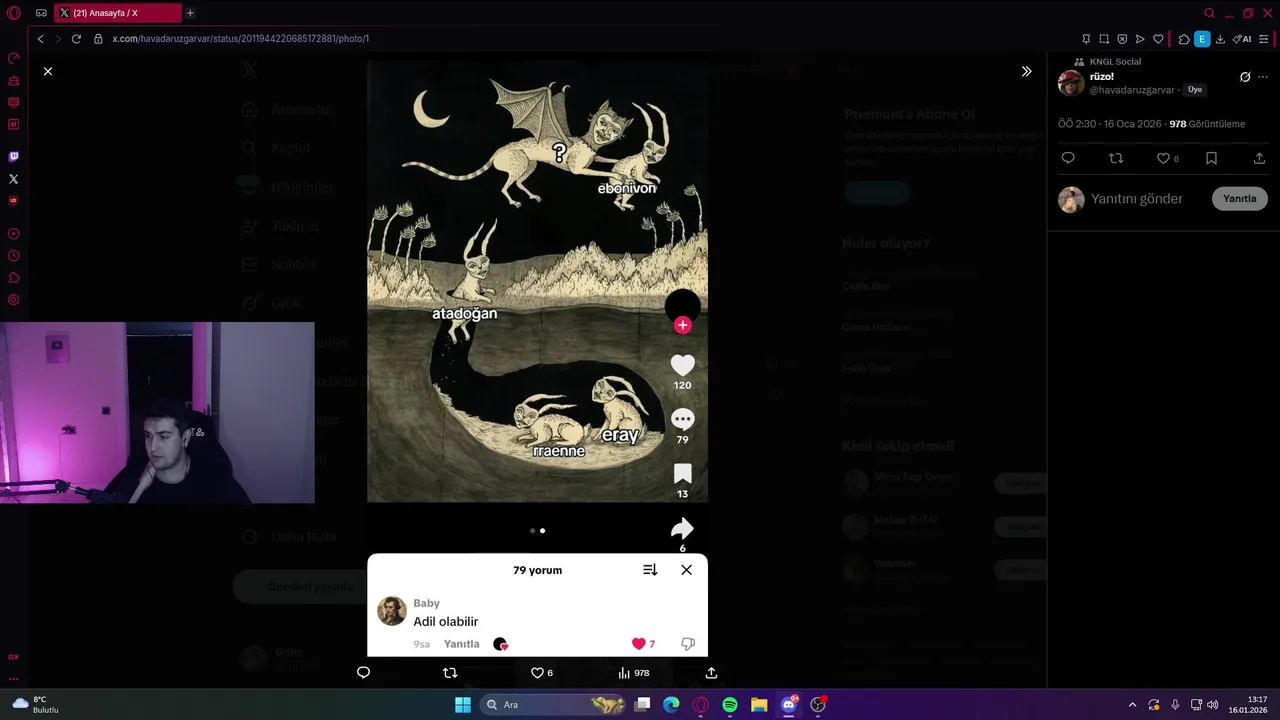Expand hidden system tray icons
Image resolution: width=1280 pixels, height=720 pixels.
pos(1132,705)
